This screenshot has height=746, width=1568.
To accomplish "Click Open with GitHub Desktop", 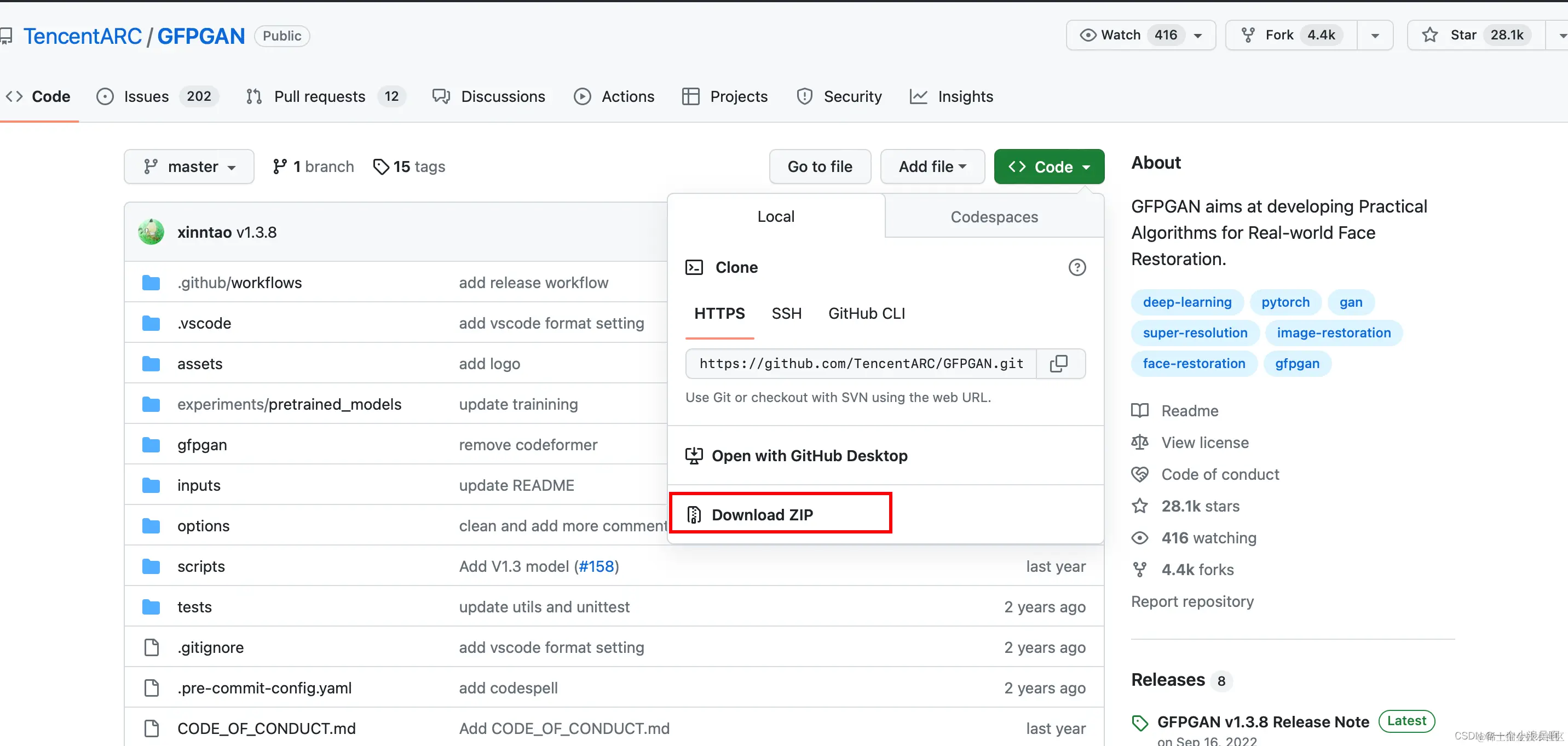I will click(x=809, y=456).
